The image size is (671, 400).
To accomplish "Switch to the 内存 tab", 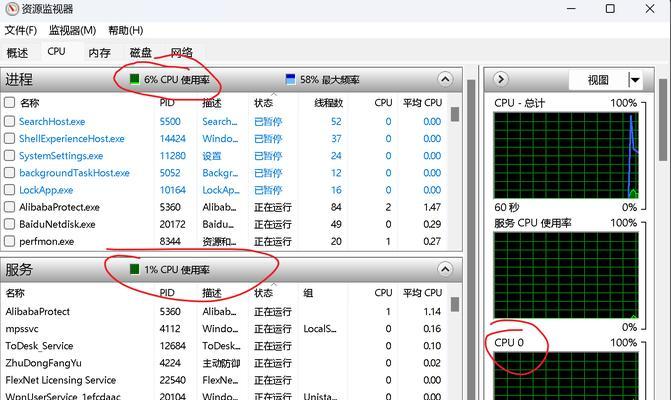I will tap(100, 53).
